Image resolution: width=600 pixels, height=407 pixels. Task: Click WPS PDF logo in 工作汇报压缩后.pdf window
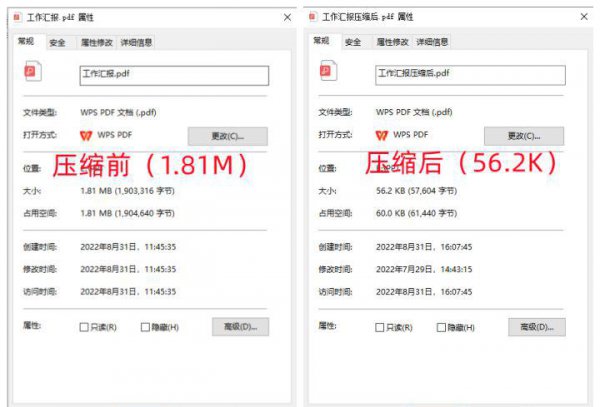382,135
